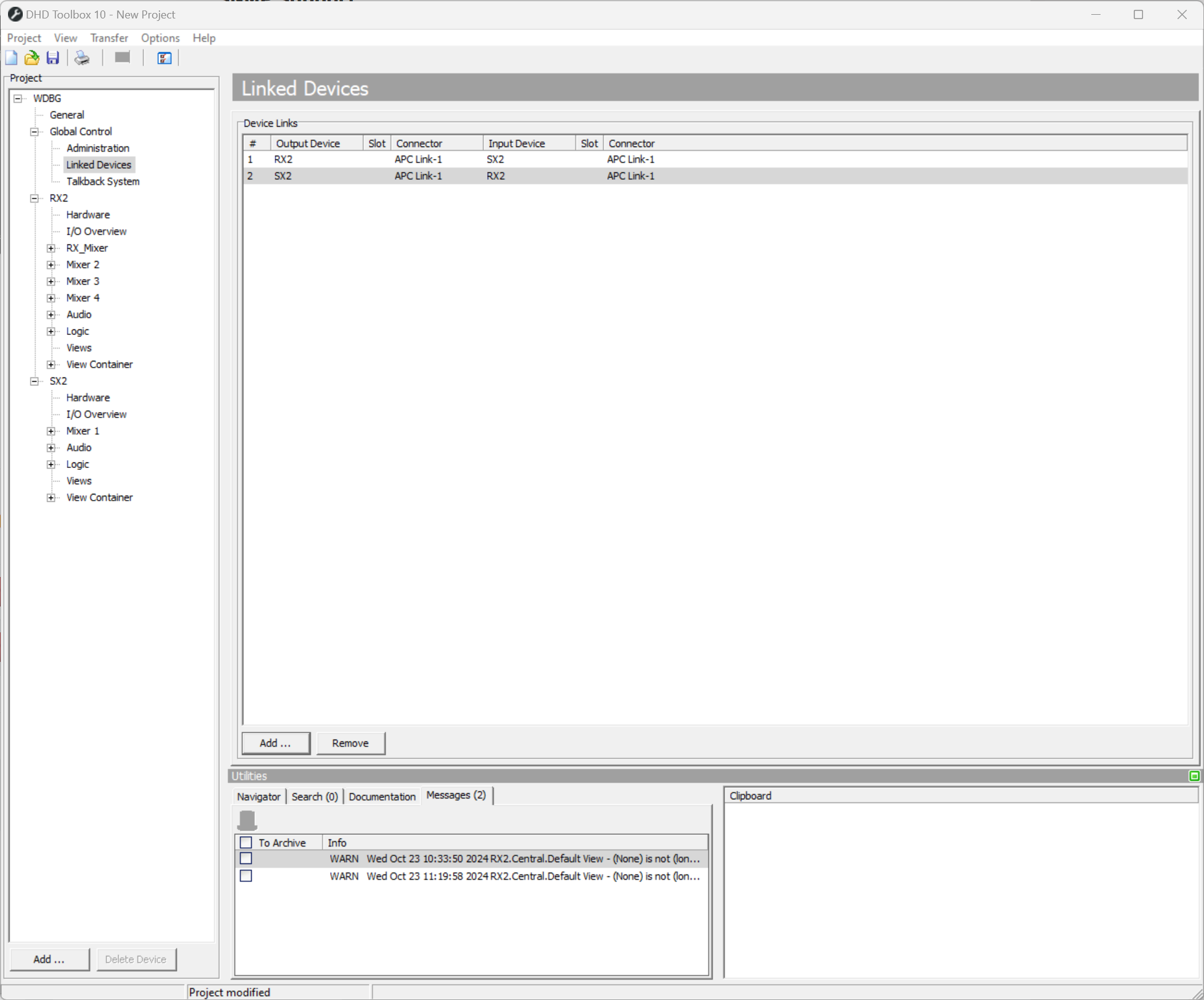
Task: Click the Save floppy disk icon
Action: pos(53,58)
